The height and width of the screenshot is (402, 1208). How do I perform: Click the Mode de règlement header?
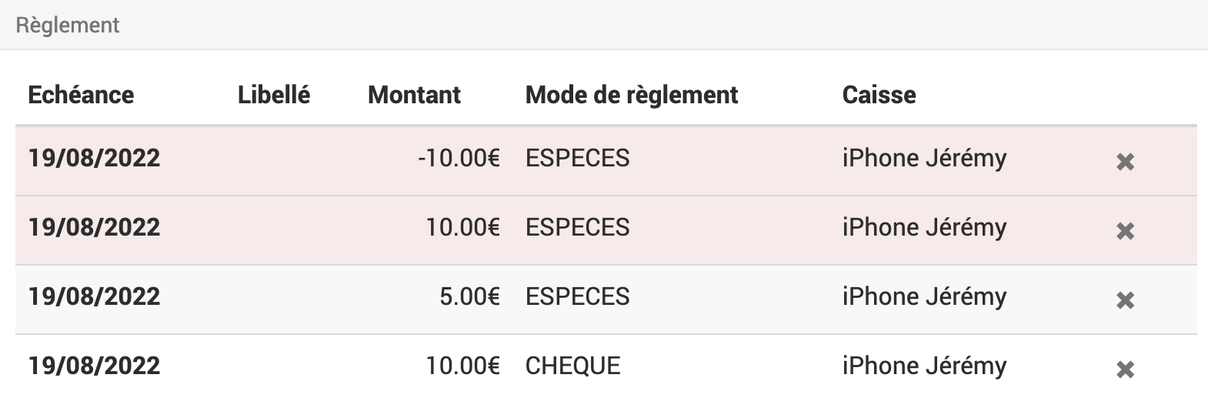[632, 95]
